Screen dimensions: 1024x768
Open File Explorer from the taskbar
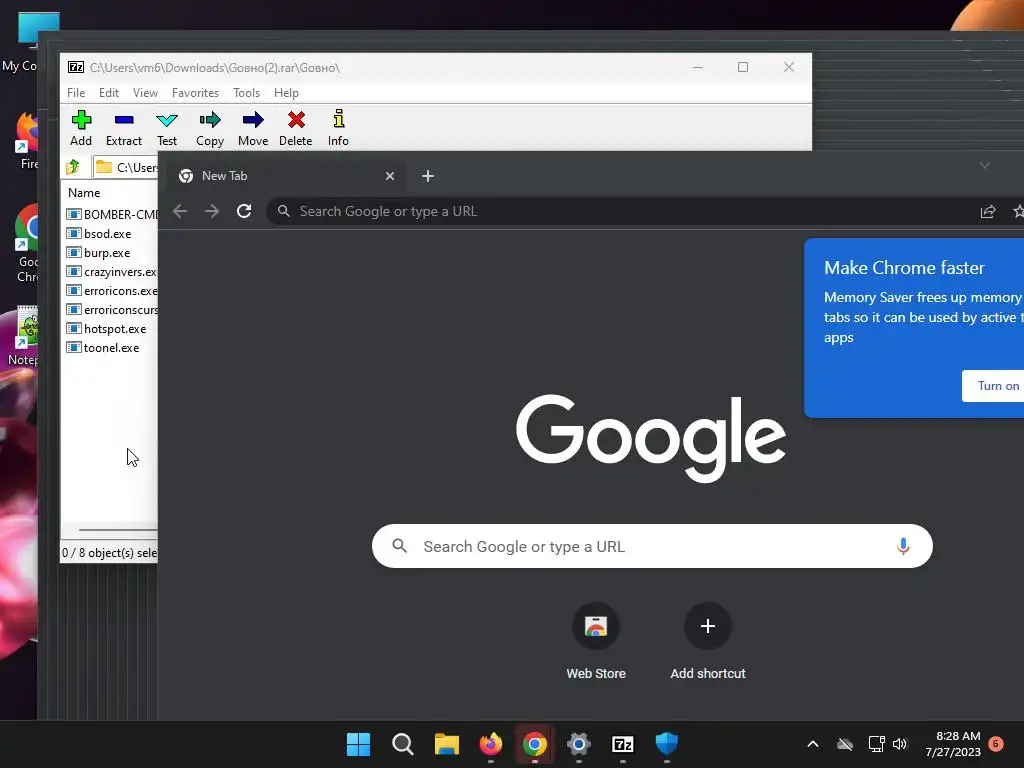click(447, 744)
